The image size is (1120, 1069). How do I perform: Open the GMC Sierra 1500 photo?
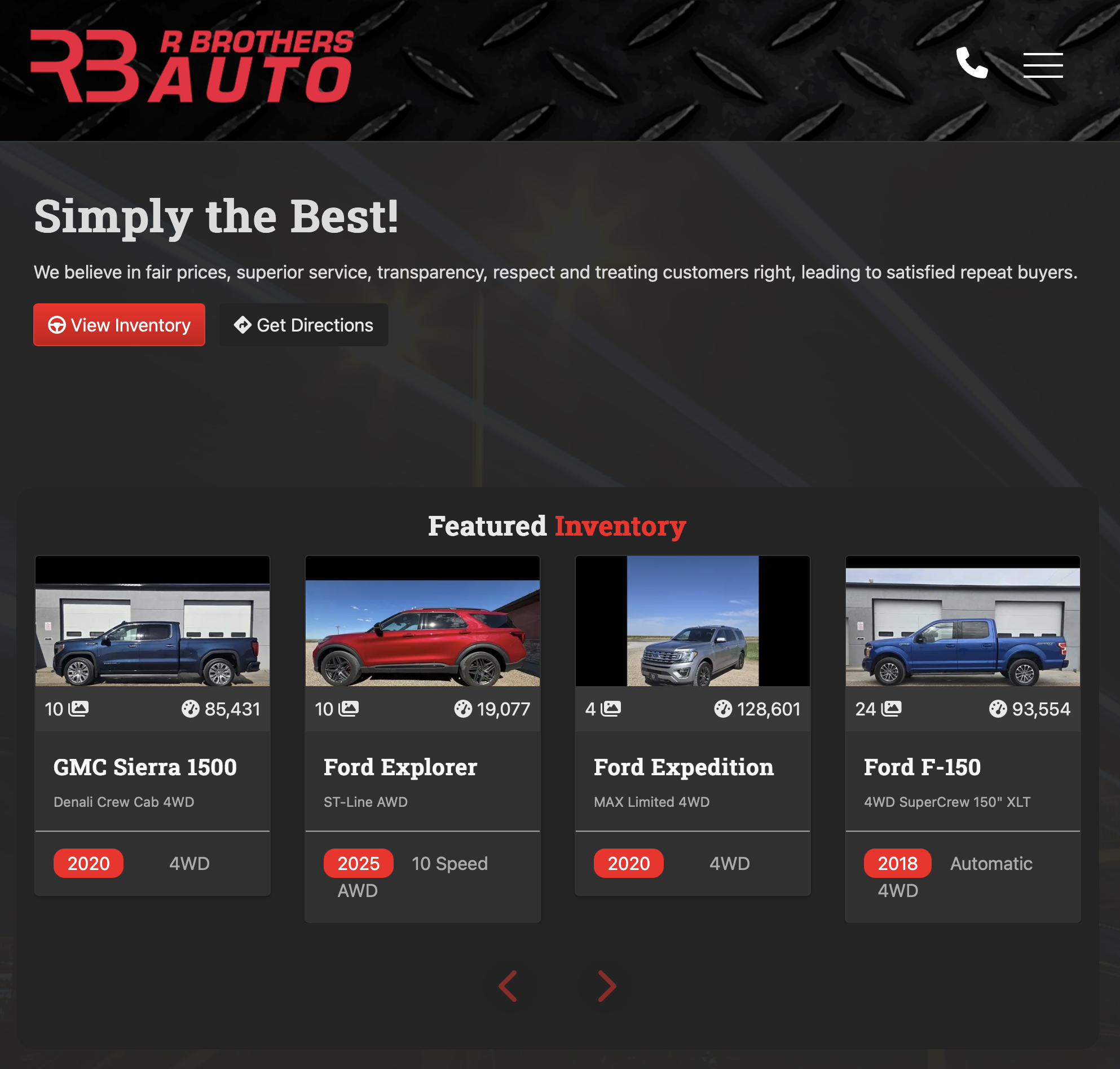click(x=152, y=621)
